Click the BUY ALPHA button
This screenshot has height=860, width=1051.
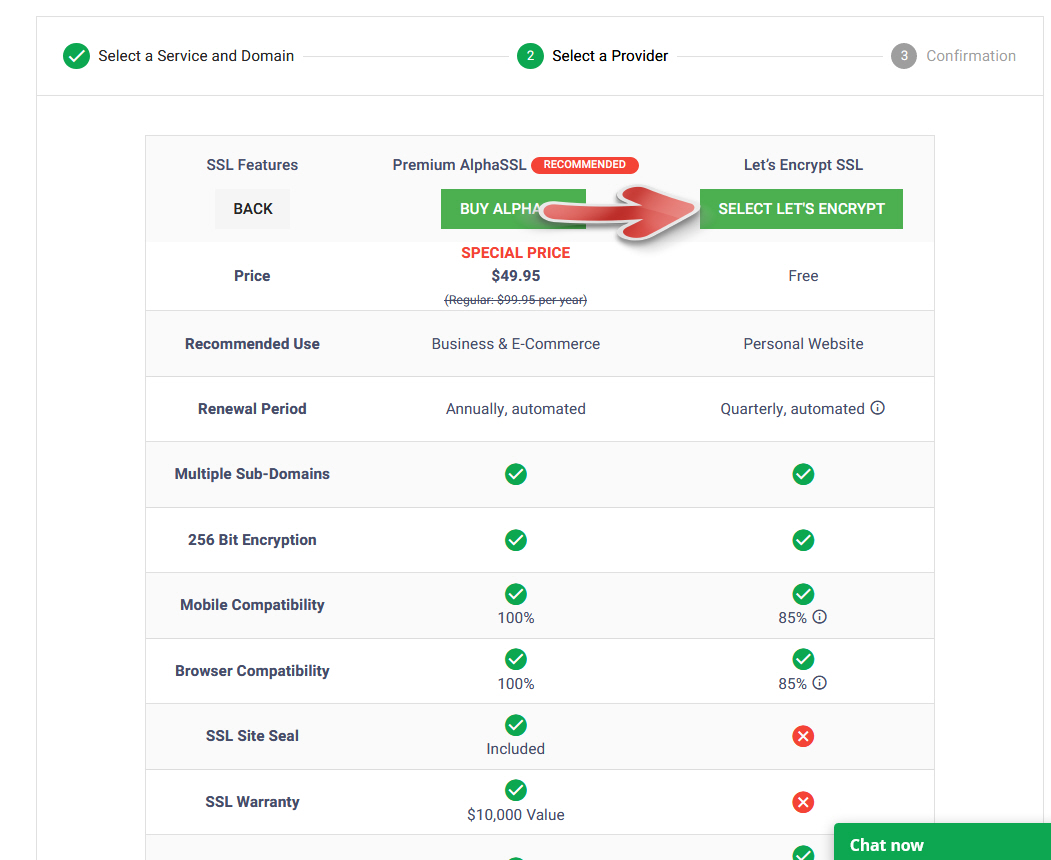[x=513, y=209]
